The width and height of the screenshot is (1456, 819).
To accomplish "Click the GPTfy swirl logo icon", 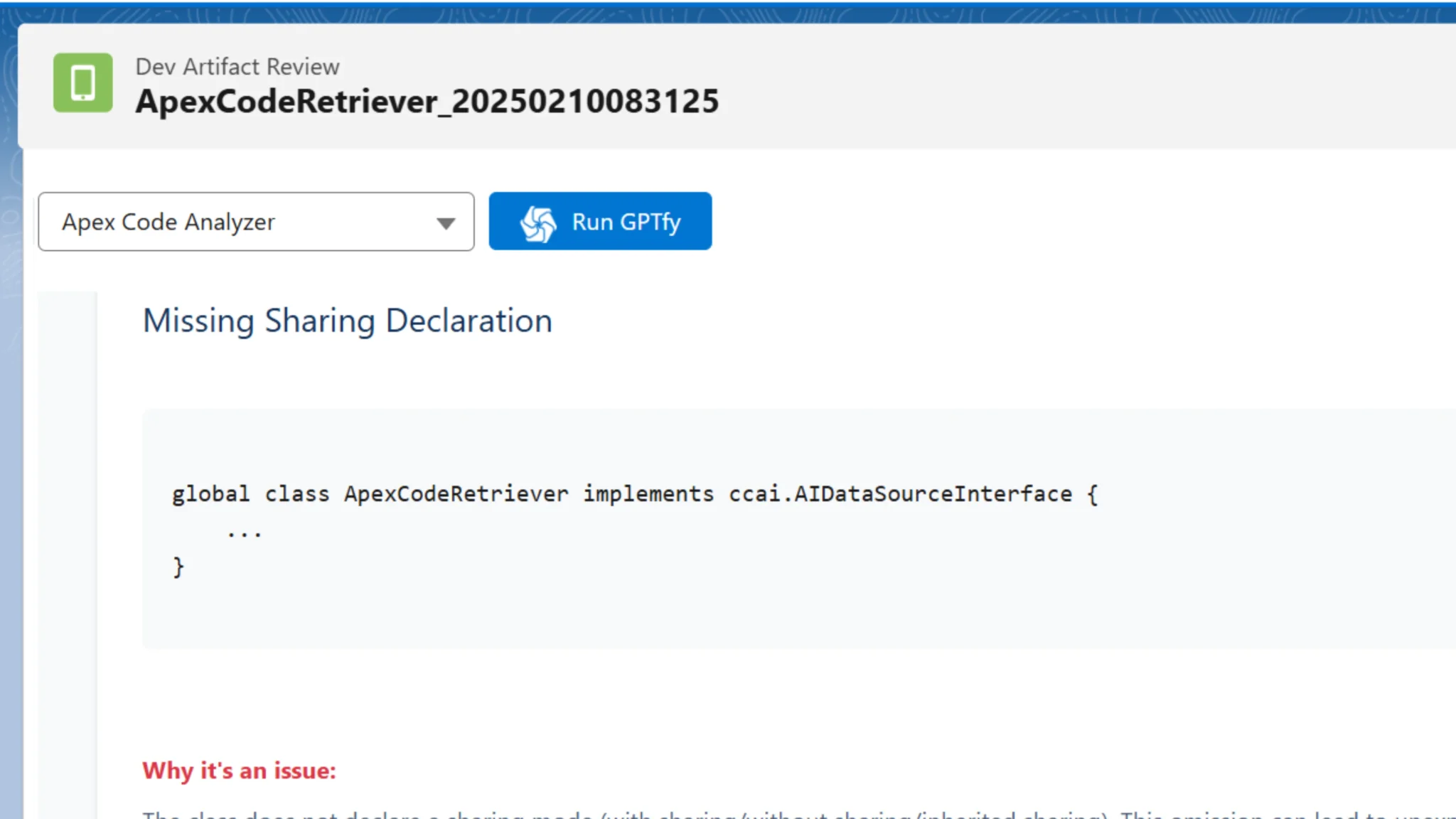I will pyautogui.click(x=537, y=223).
